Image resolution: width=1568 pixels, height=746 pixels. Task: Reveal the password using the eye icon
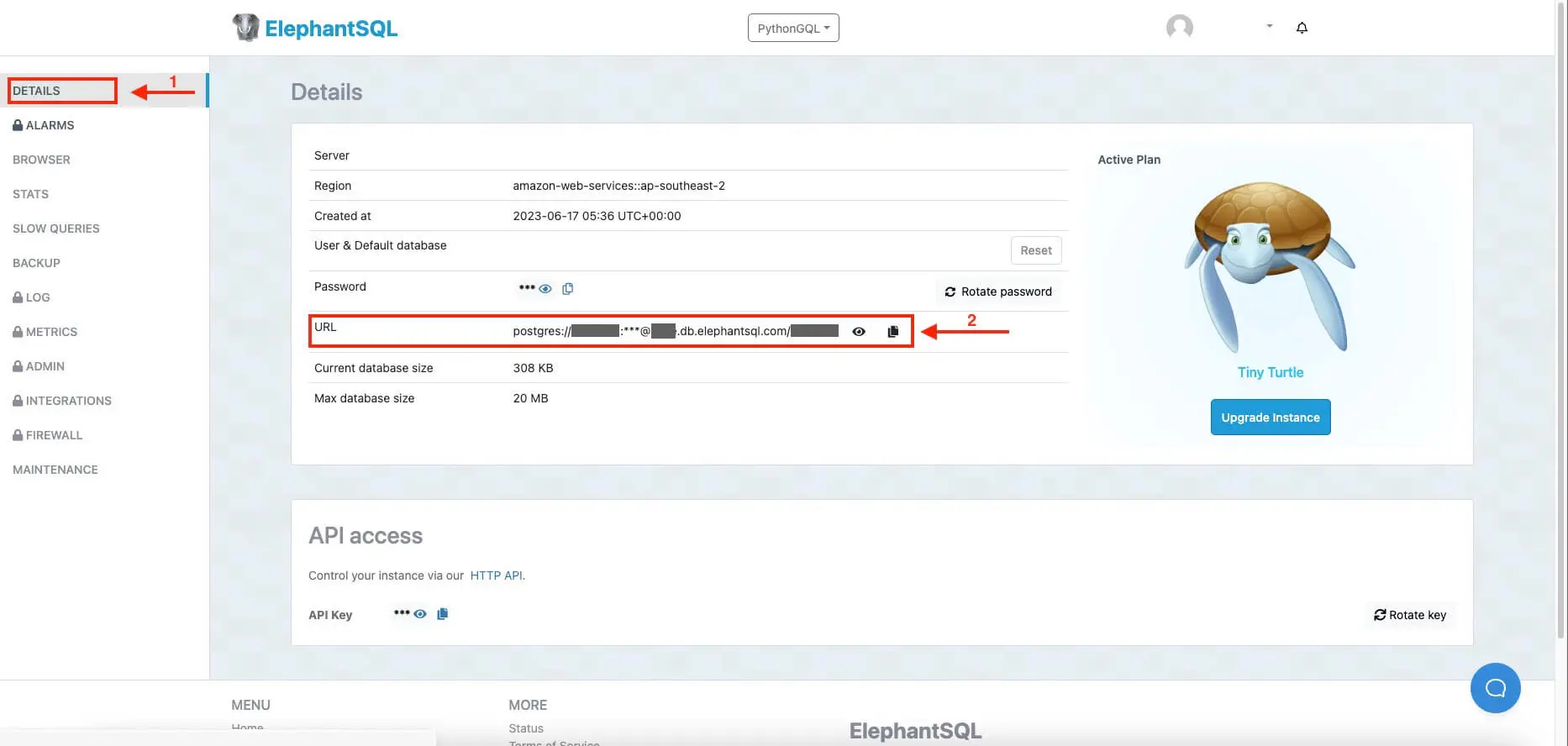545,289
